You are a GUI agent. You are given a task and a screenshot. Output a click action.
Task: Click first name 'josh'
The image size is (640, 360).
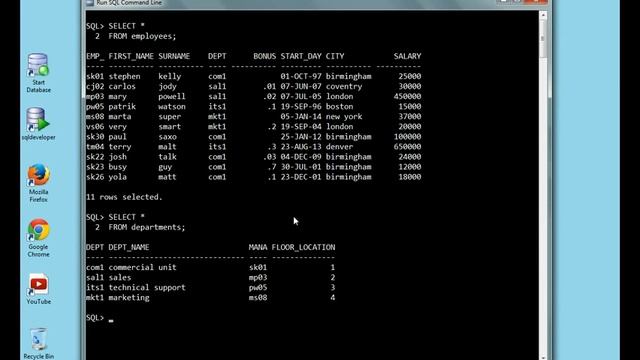pos(117,157)
